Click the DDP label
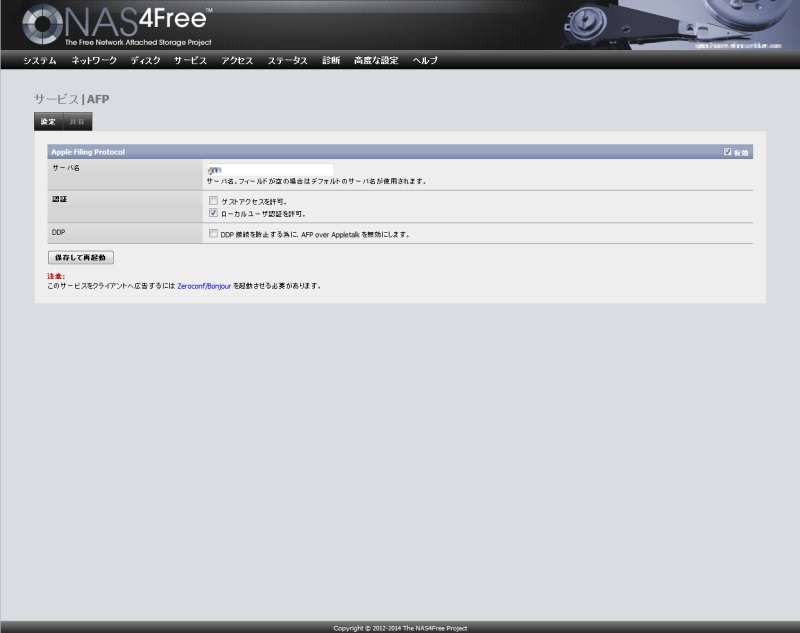The width and height of the screenshot is (800, 633). pyautogui.click(x=58, y=232)
